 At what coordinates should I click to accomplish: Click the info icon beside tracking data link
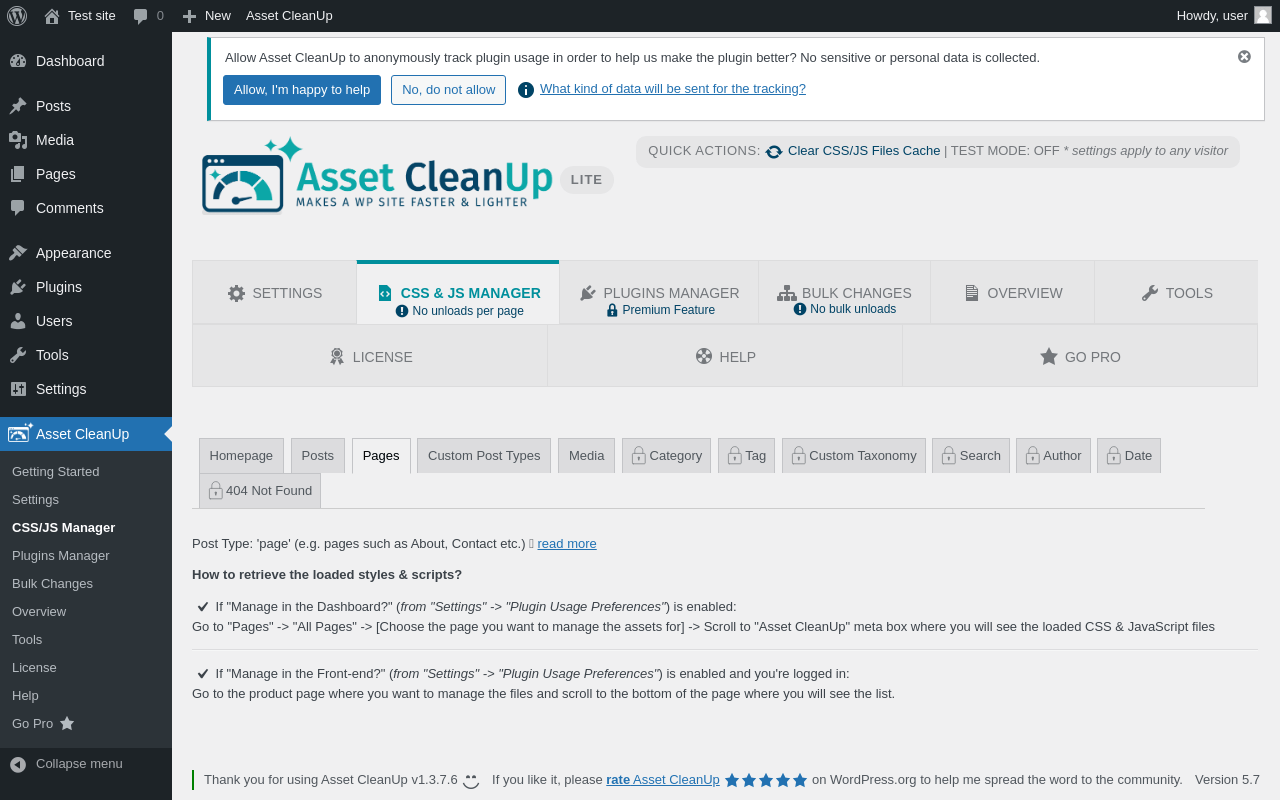pos(526,90)
